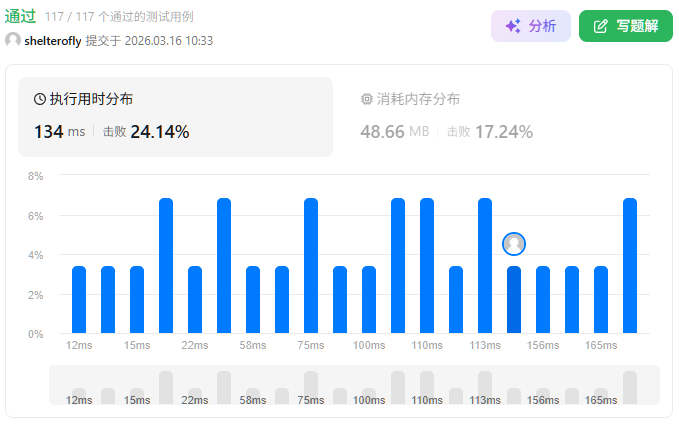Click the 击败 17.24% memory statistic
The image size is (679, 425).
point(490,132)
